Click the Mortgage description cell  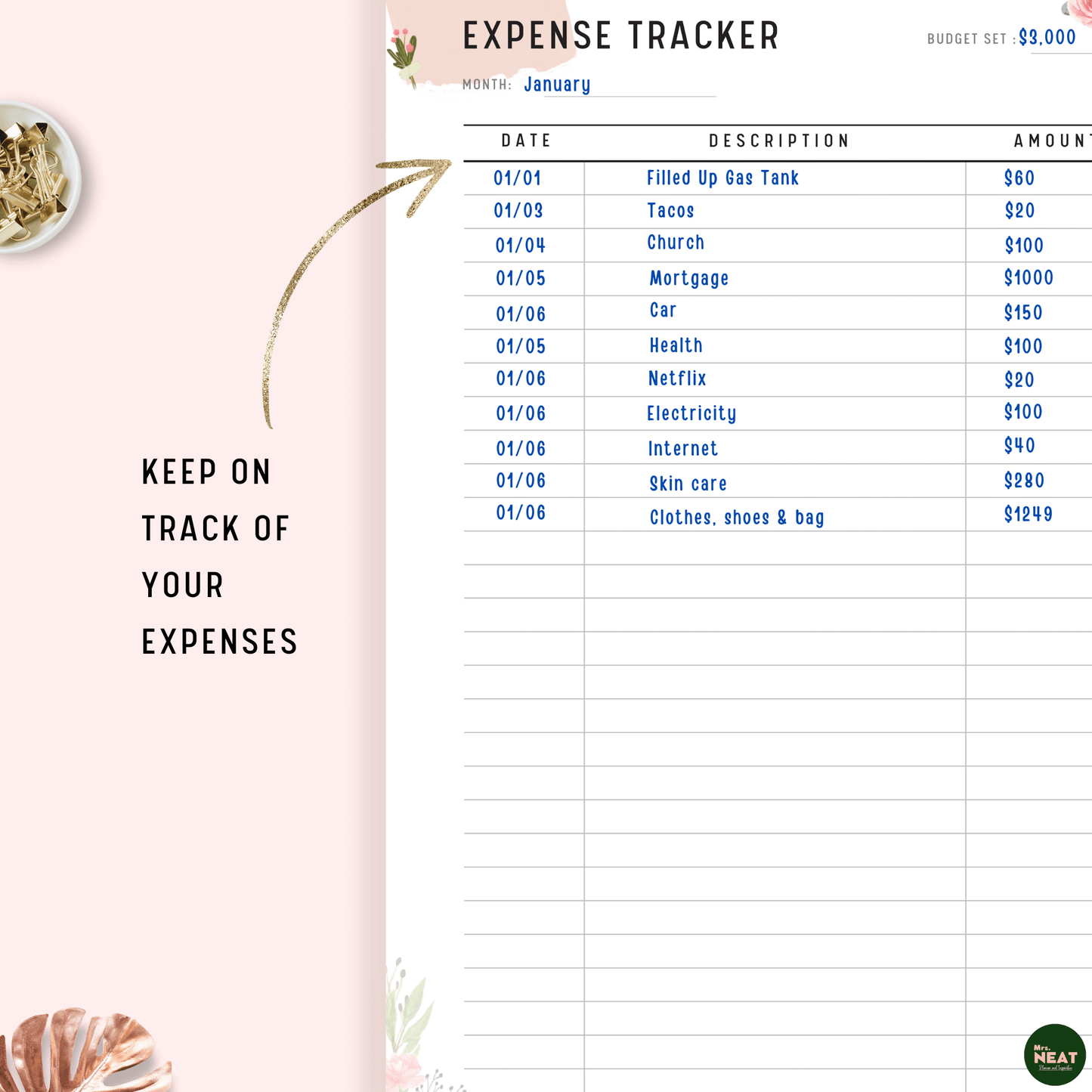click(x=688, y=279)
